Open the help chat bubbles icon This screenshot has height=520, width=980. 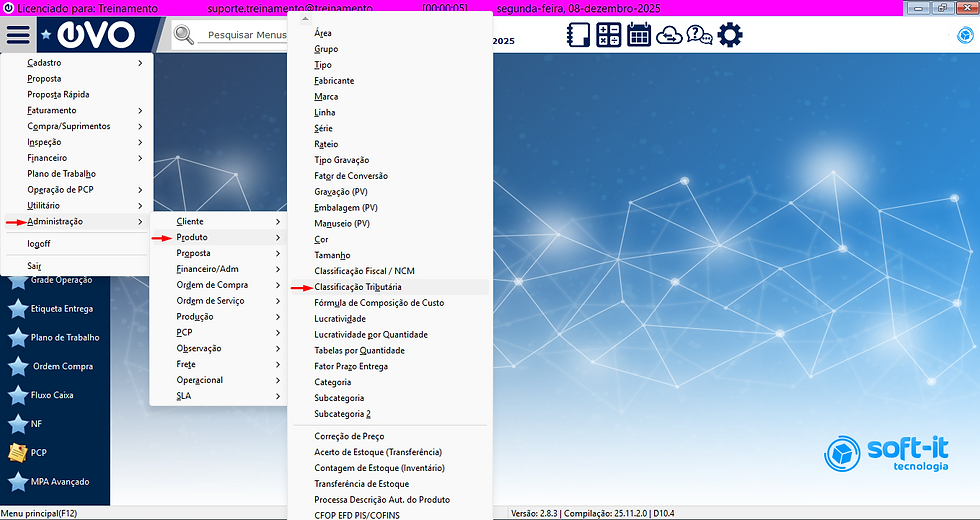[x=699, y=35]
